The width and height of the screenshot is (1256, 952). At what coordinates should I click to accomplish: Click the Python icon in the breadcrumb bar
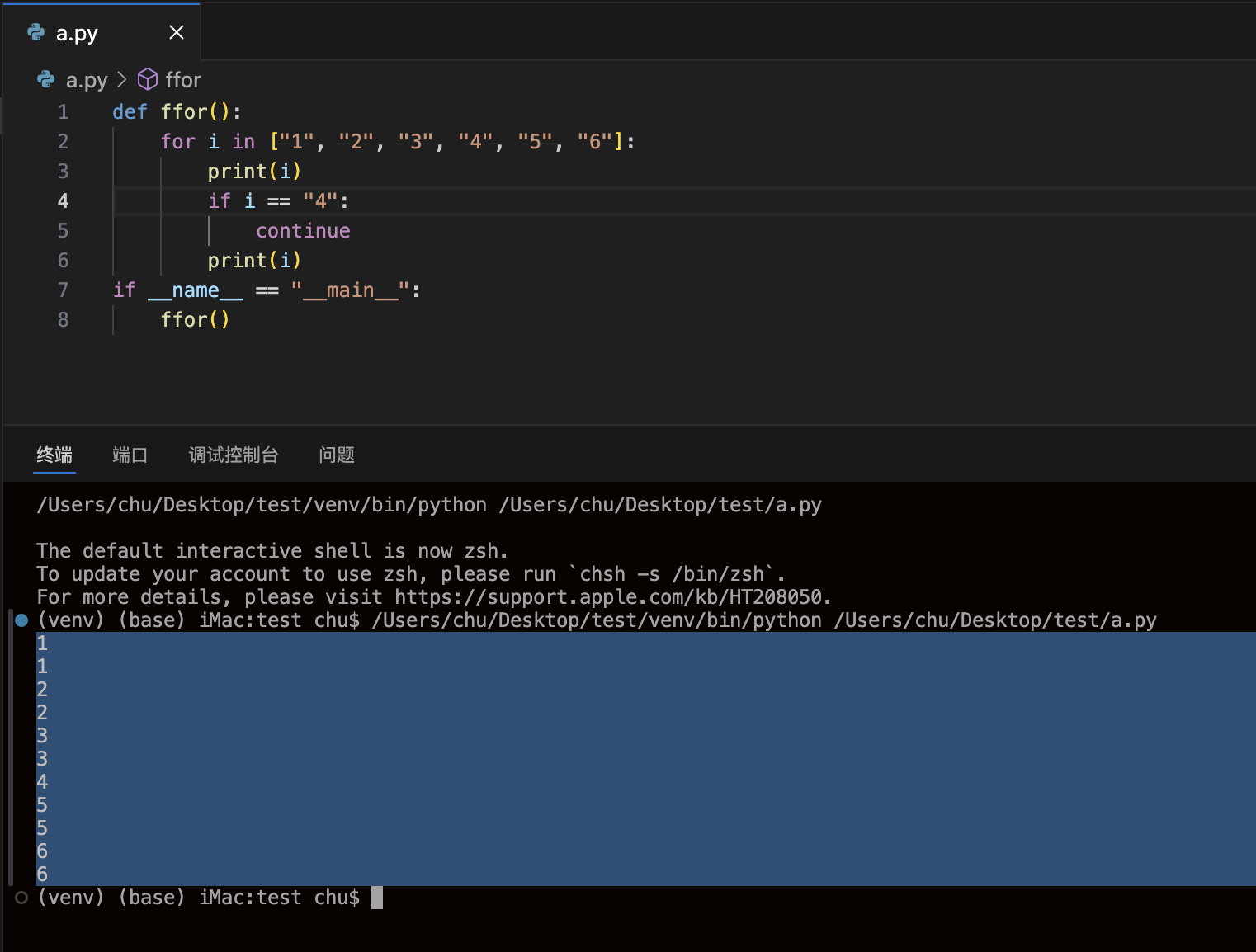[46, 79]
